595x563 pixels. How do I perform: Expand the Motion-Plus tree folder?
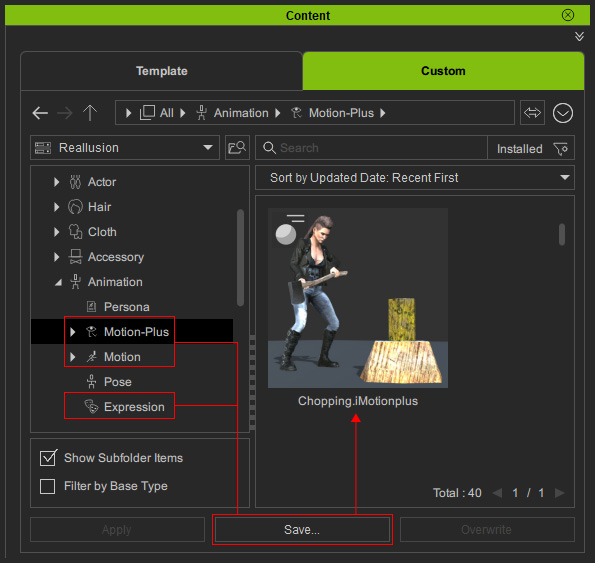pos(72,332)
